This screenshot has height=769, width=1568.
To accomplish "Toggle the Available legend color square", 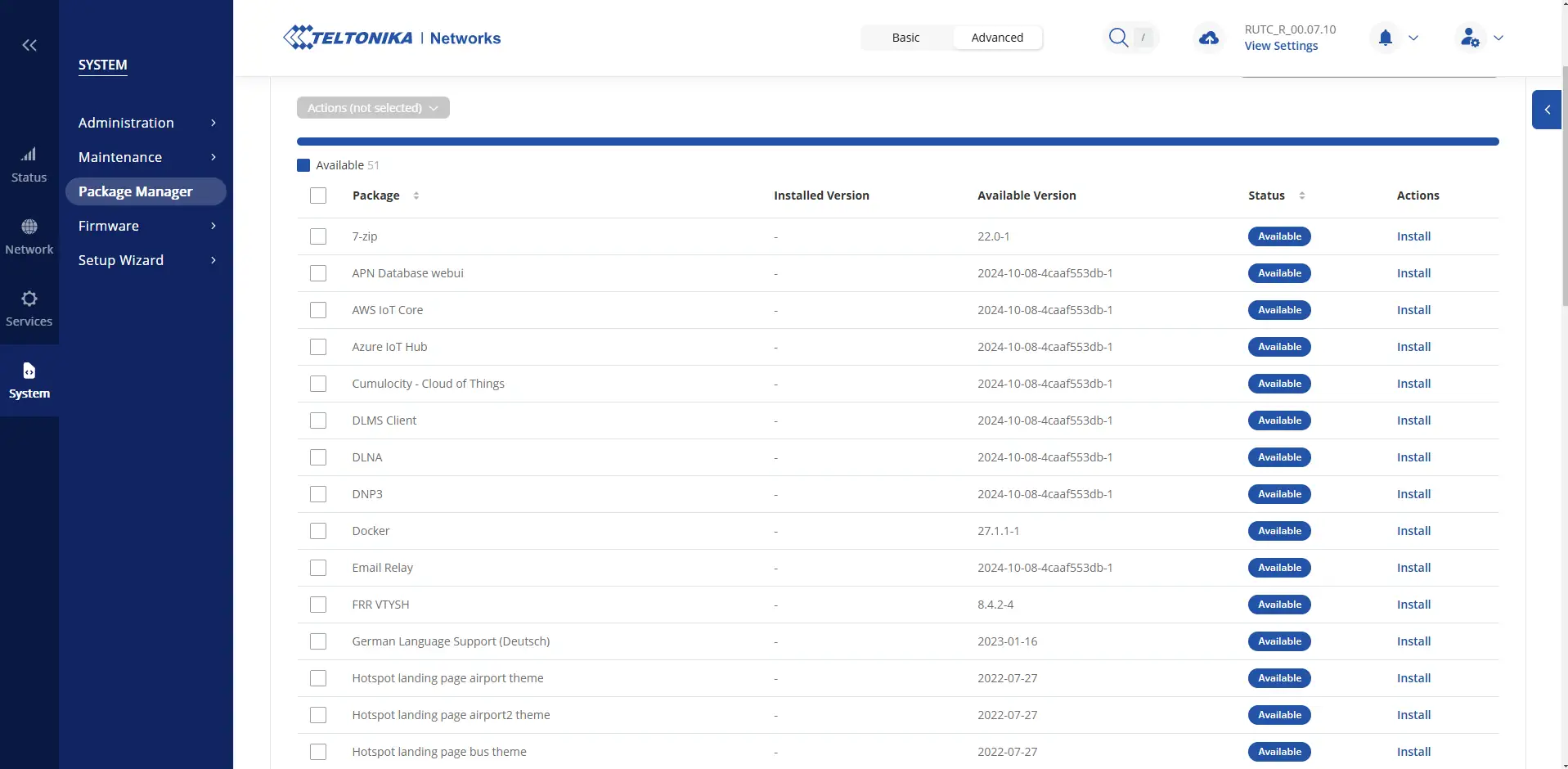I will pyautogui.click(x=303, y=165).
